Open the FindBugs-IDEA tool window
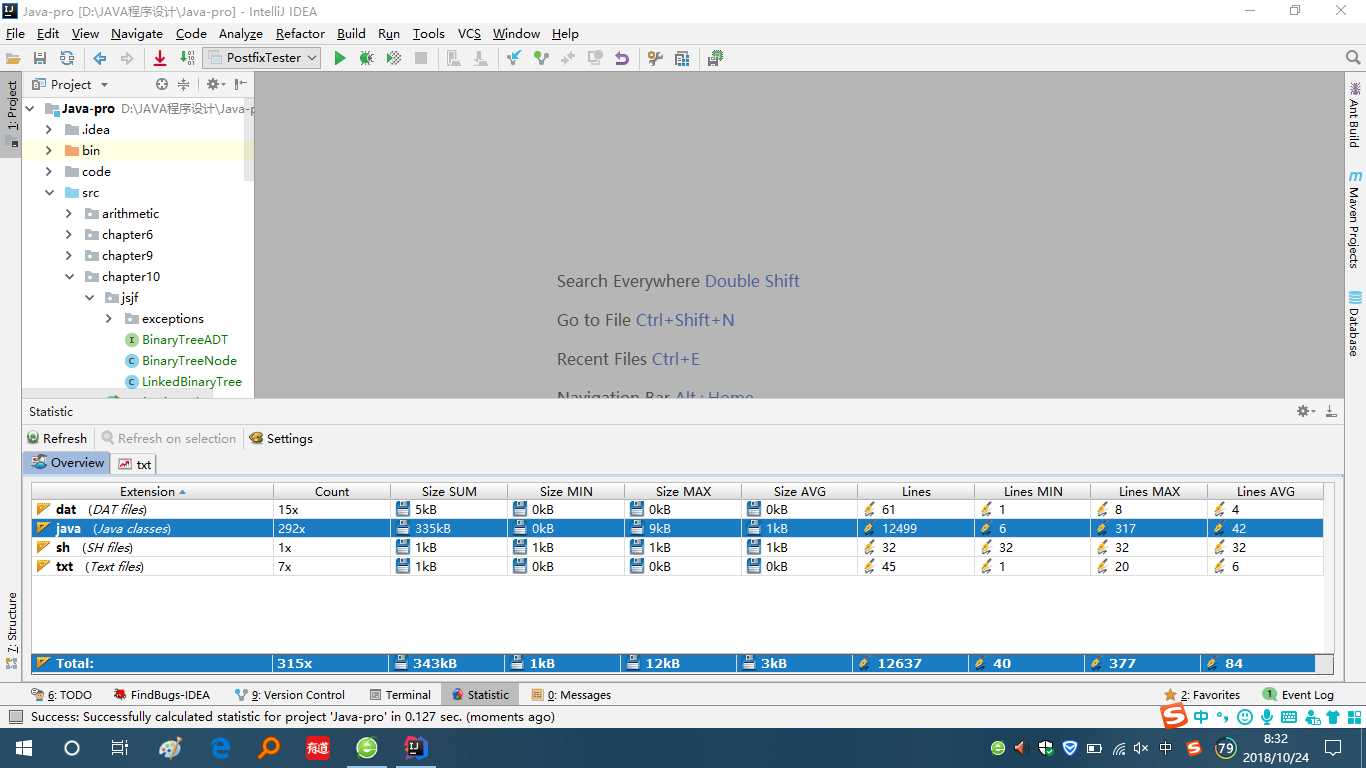The image size is (1366, 768). click(162, 694)
